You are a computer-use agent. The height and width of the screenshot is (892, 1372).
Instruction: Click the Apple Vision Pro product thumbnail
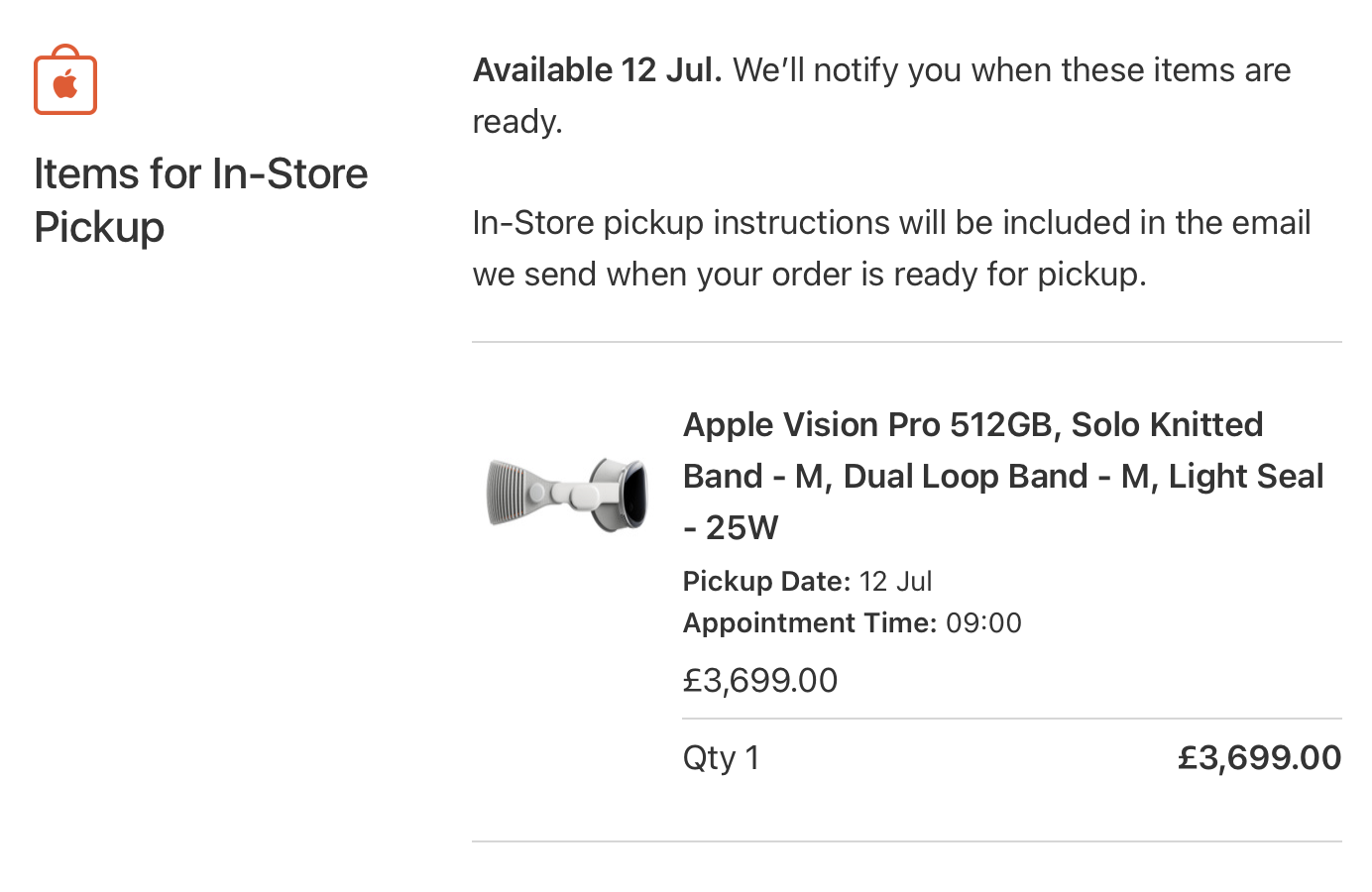click(567, 494)
